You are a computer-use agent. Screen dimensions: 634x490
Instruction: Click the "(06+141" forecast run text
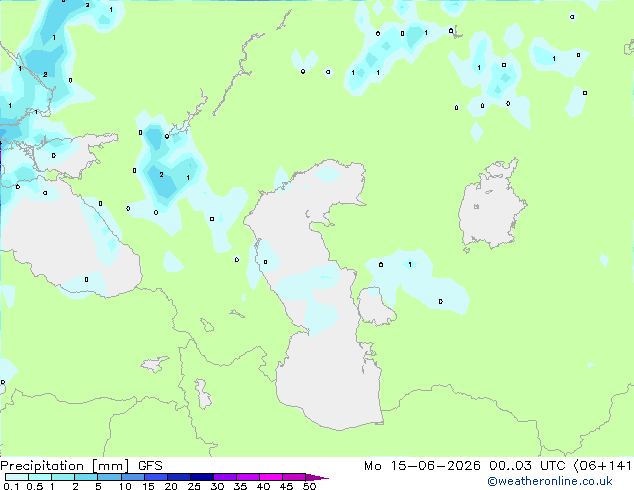(602, 466)
